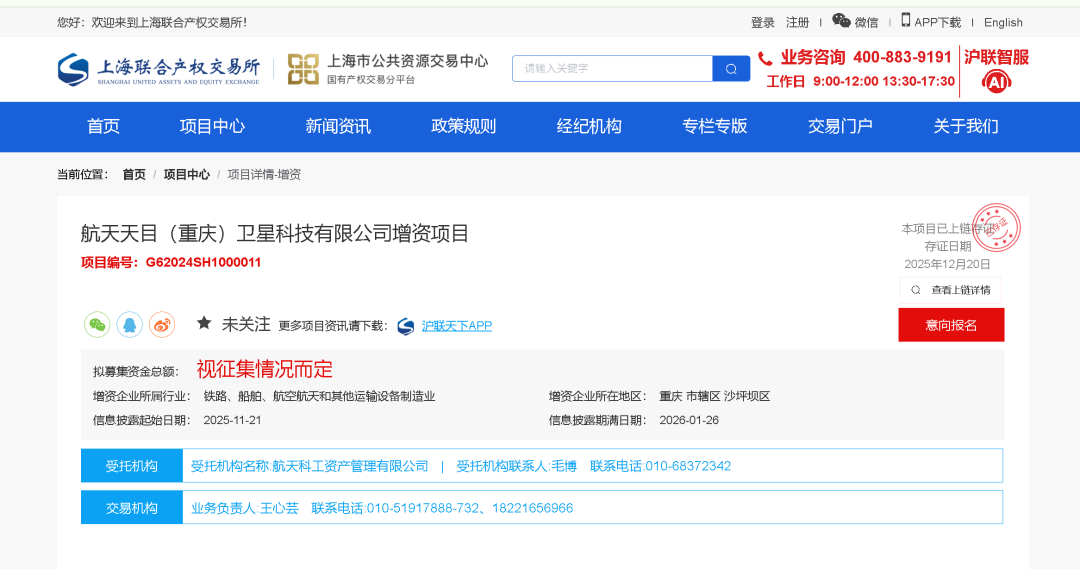The height and width of the screenshot is (569, 1080).
Task: Click the search magnifier button
Action: tap(731, 69)
